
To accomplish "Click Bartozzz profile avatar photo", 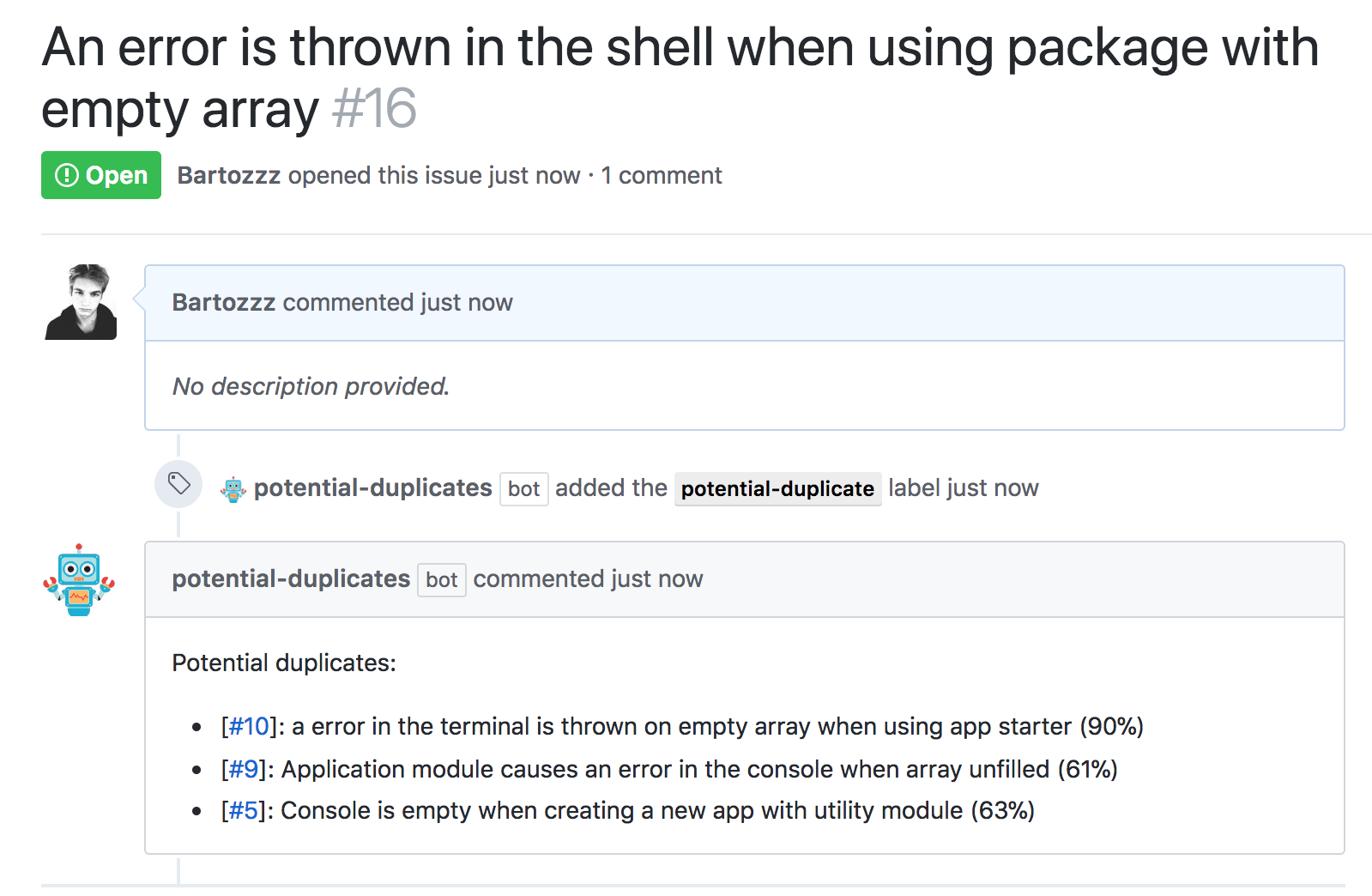I will (x=81, y=302).
